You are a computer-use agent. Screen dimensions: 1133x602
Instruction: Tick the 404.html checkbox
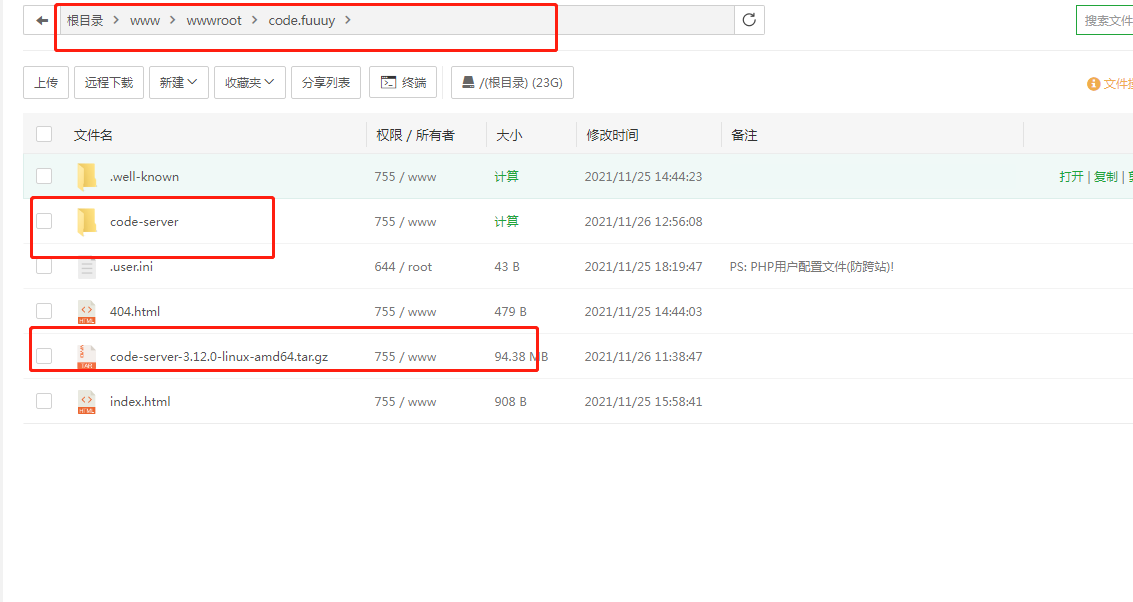click(44, 311)
